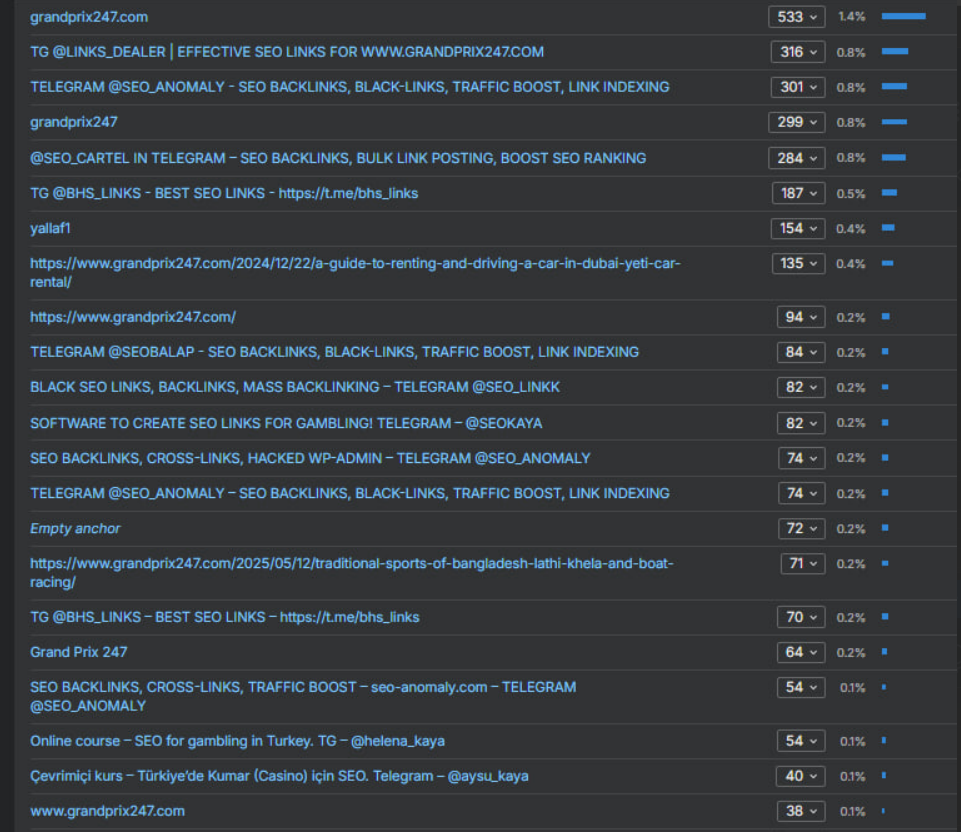Expand the 74 dropdown for HACKED WP-ADMIN row
The width and height of the screenshot is (961, 832).
(802, 458)
